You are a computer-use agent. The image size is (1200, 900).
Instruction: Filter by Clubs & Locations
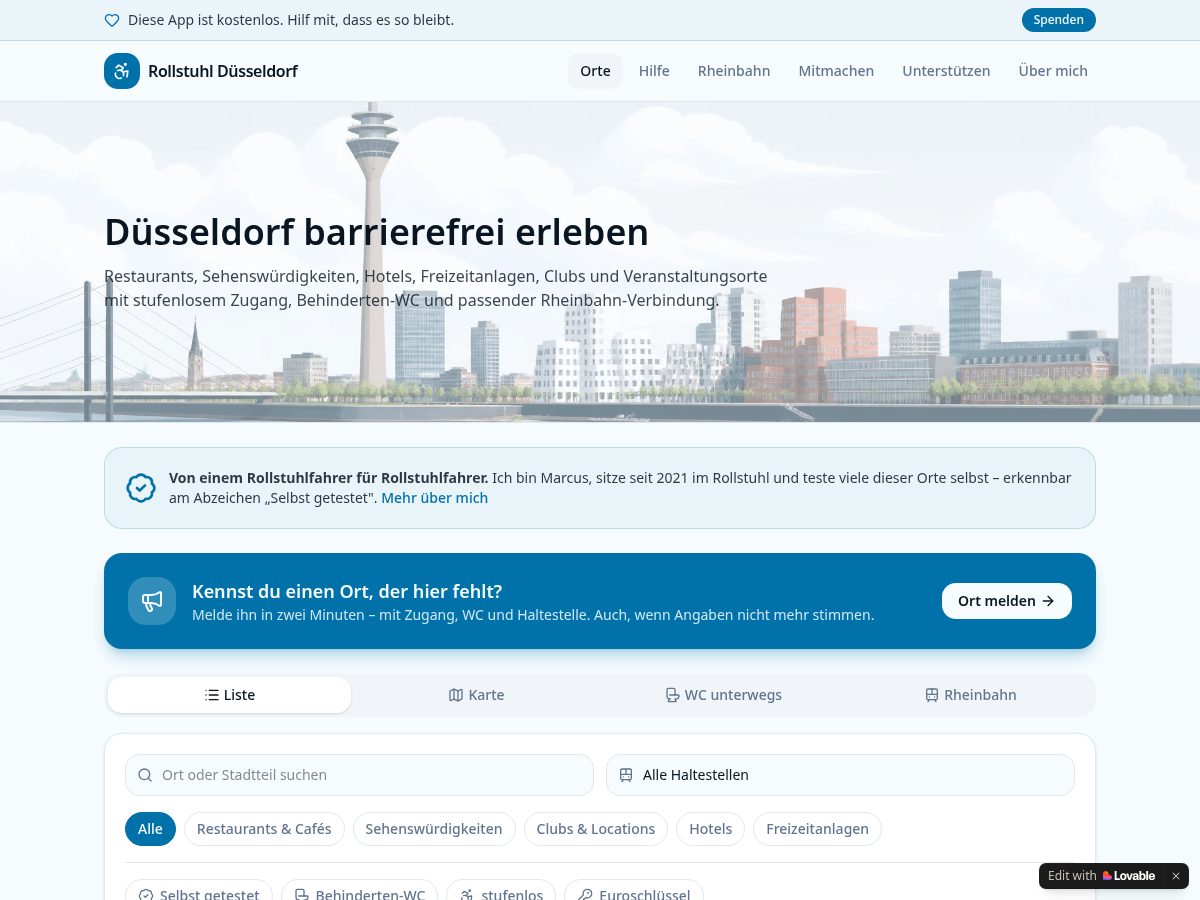pyautogui.click(x=596, y=829)
